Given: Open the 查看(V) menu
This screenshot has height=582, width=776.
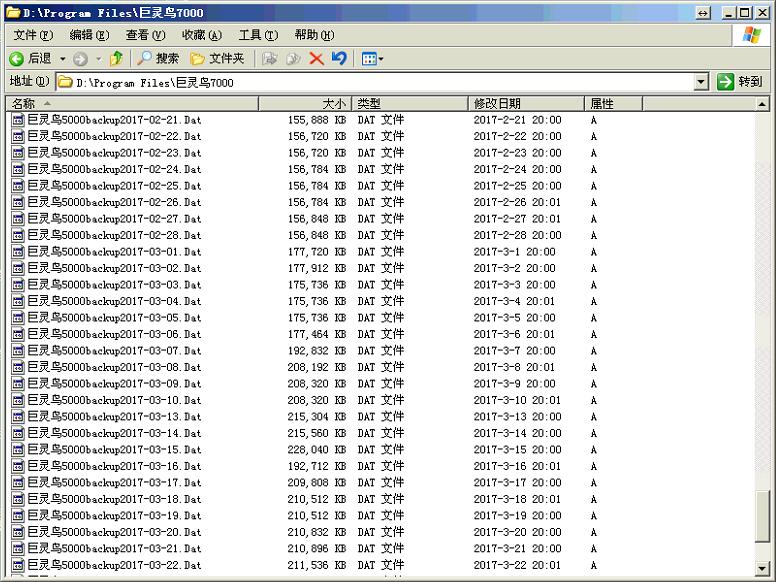Looking at the screenshot, I should [x=145, y=35].
